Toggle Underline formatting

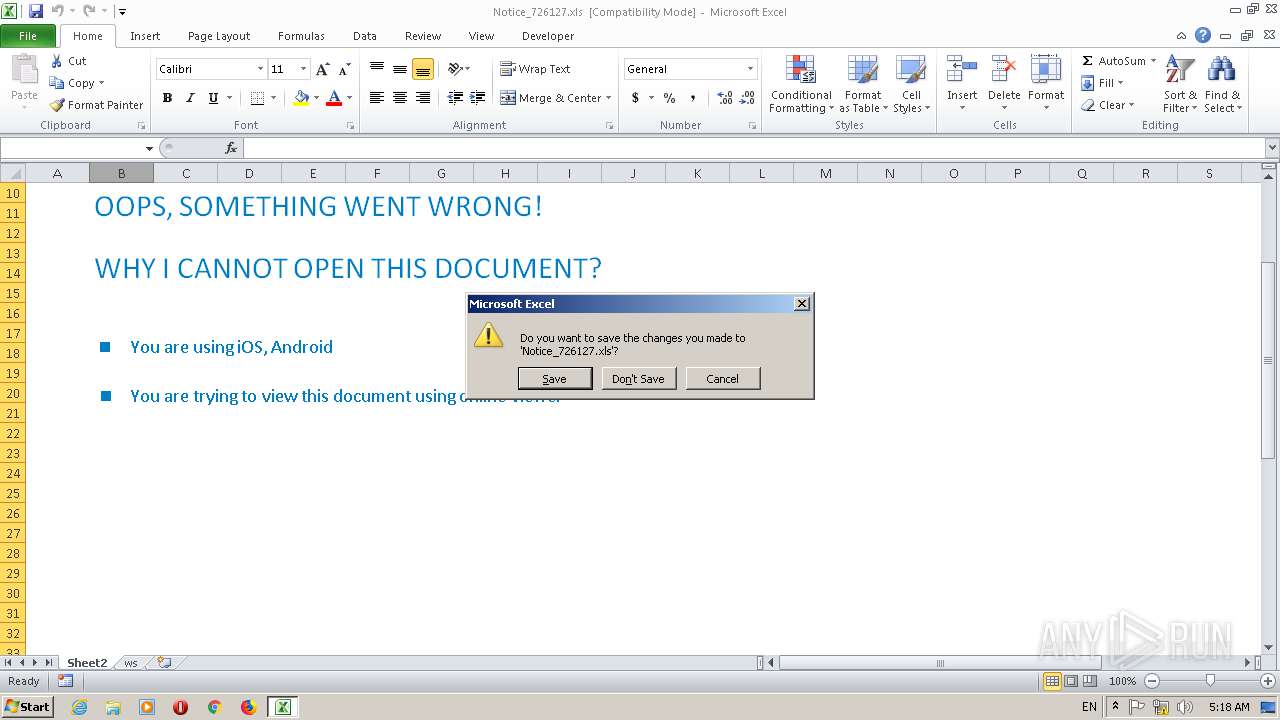(x=213, y=98)
